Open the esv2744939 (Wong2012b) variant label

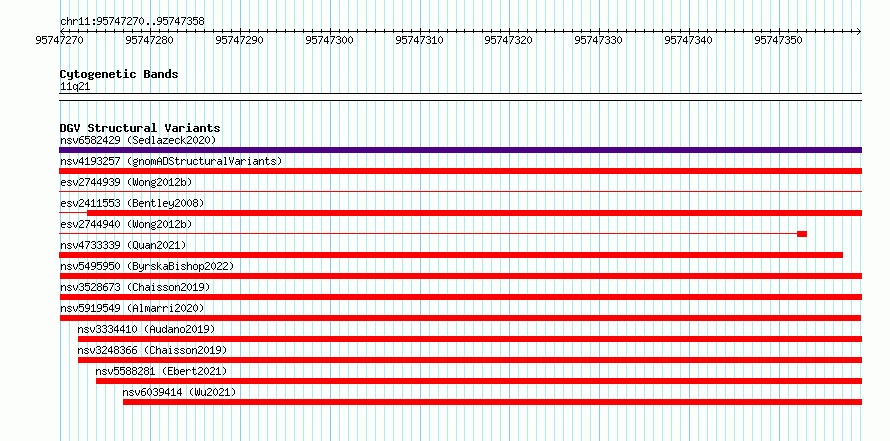(126, 182)
